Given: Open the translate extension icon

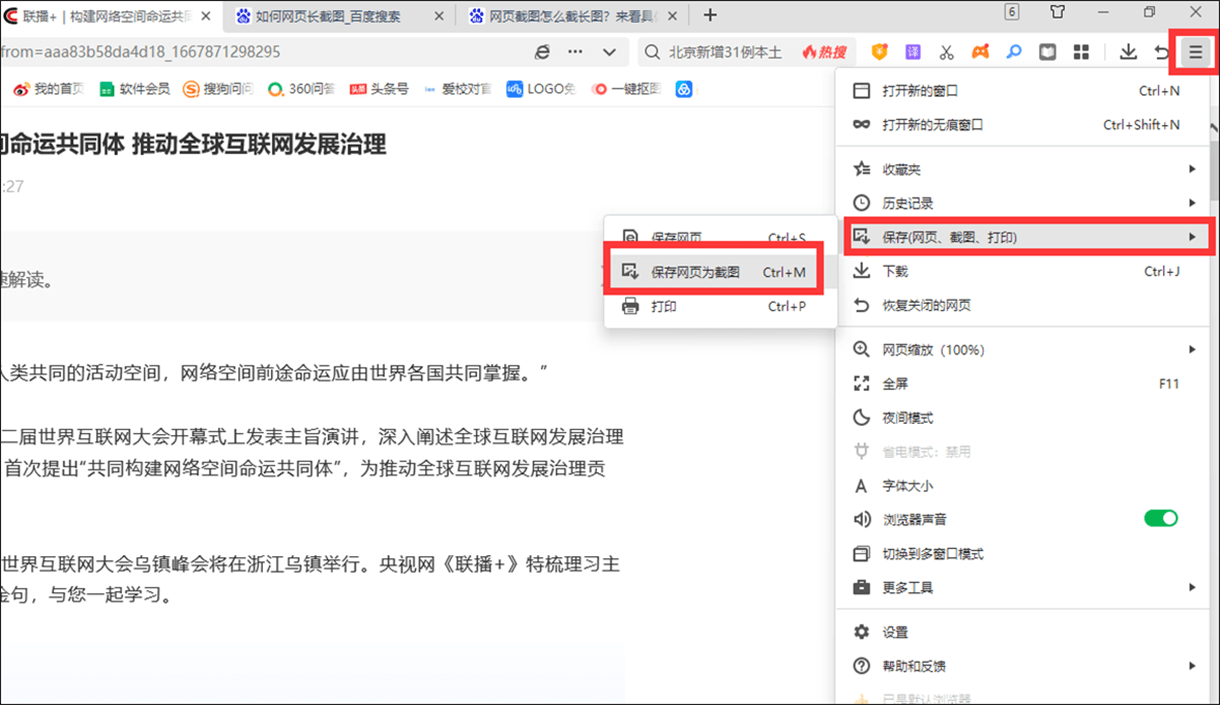Looking at the screenshot, I should (913, 52).
